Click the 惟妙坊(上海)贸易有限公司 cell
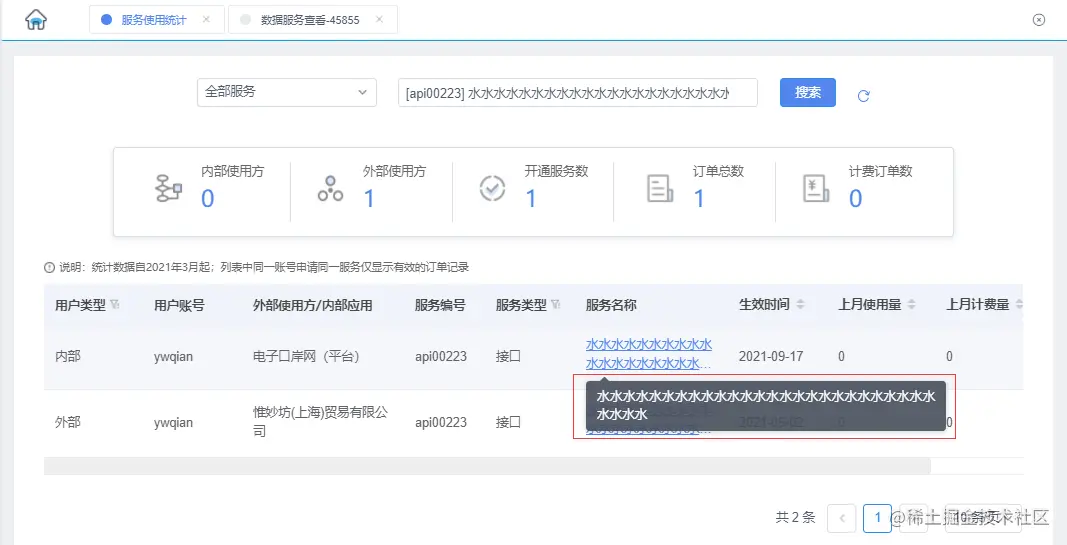1067x545 pixels. point(320,422)
